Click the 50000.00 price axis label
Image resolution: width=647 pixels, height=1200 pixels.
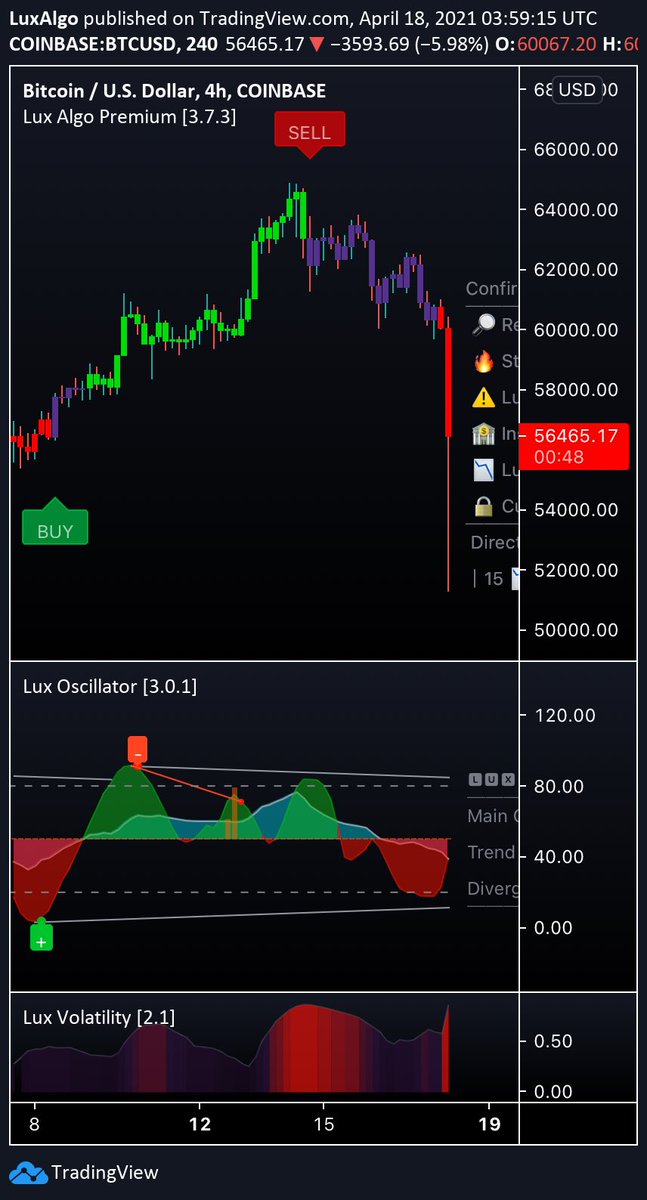coord(577,630)
